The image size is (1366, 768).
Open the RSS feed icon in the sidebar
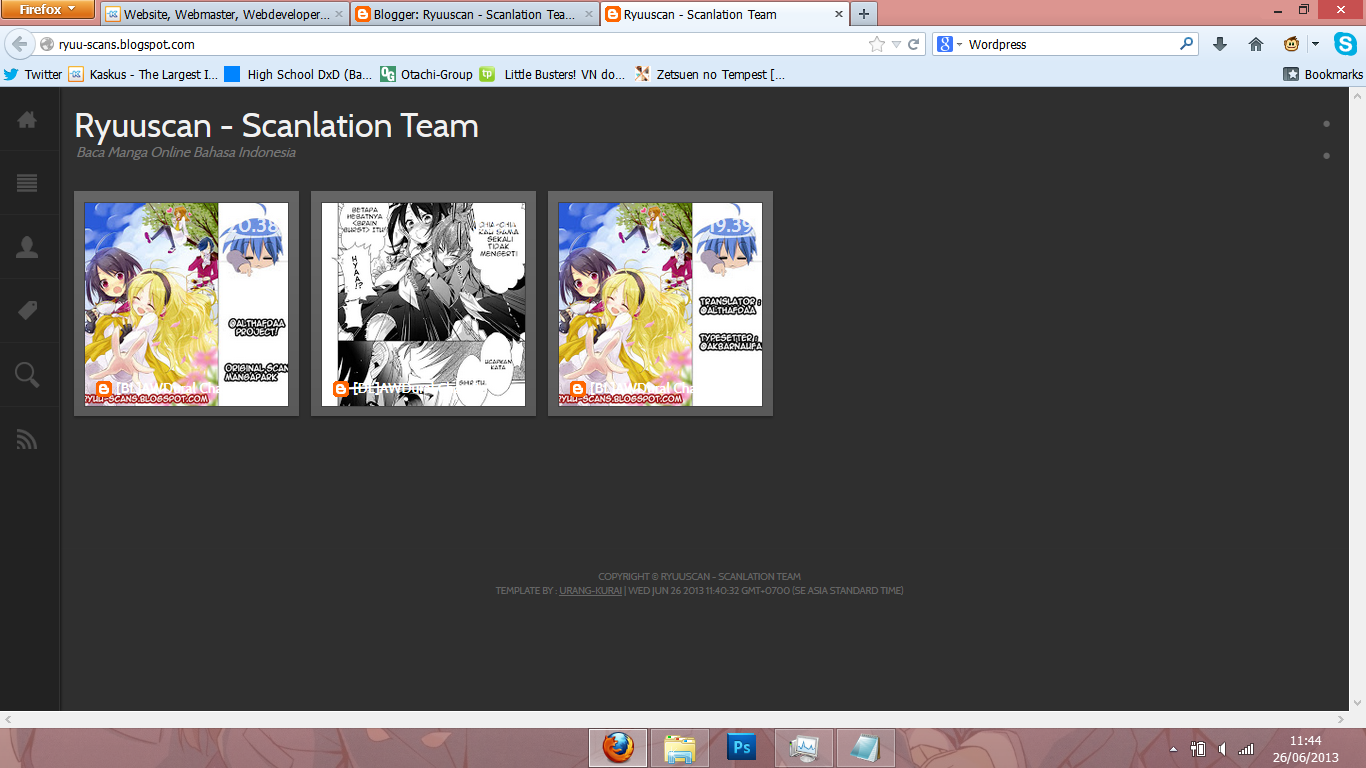pos(27,439)
